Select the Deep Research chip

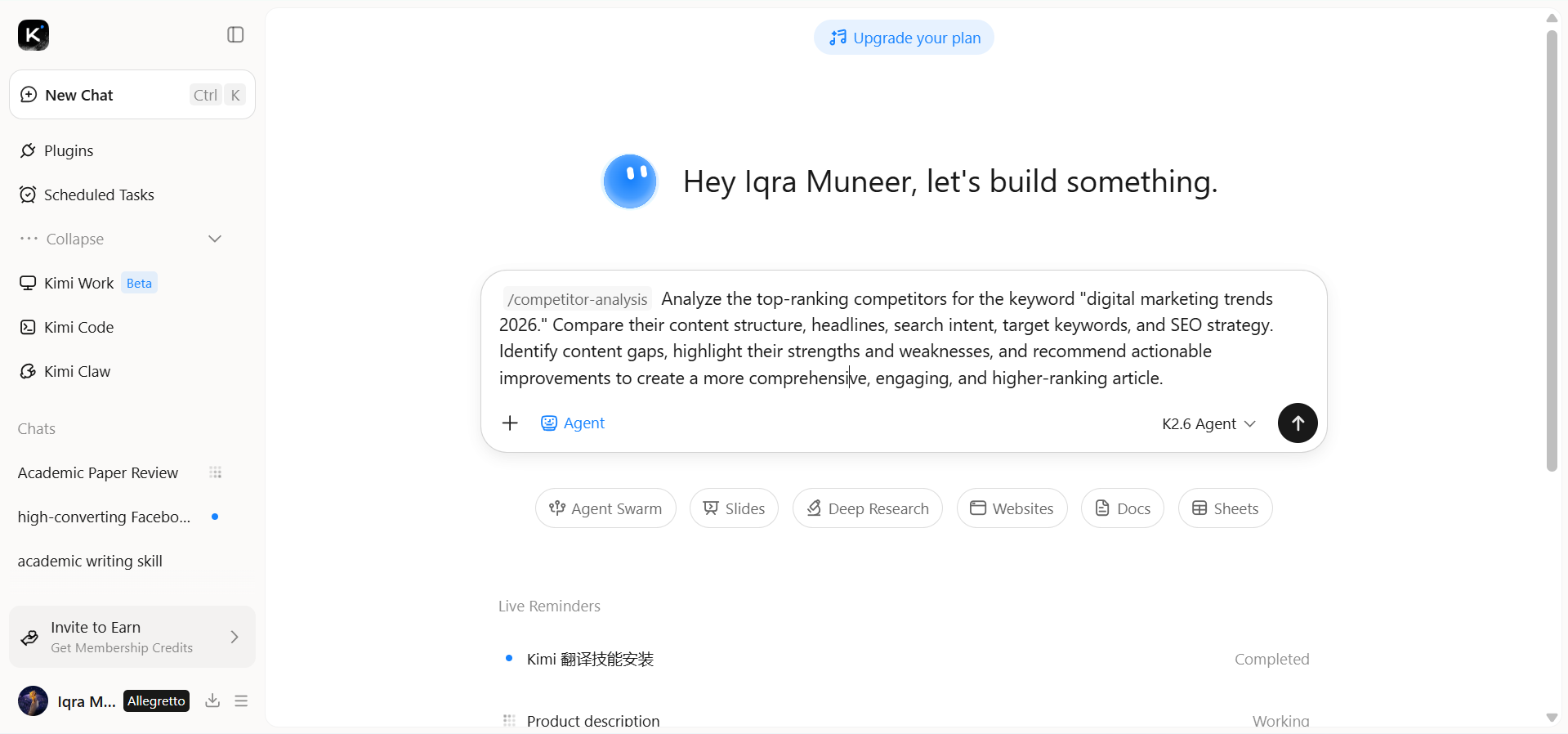click(867, 508)
